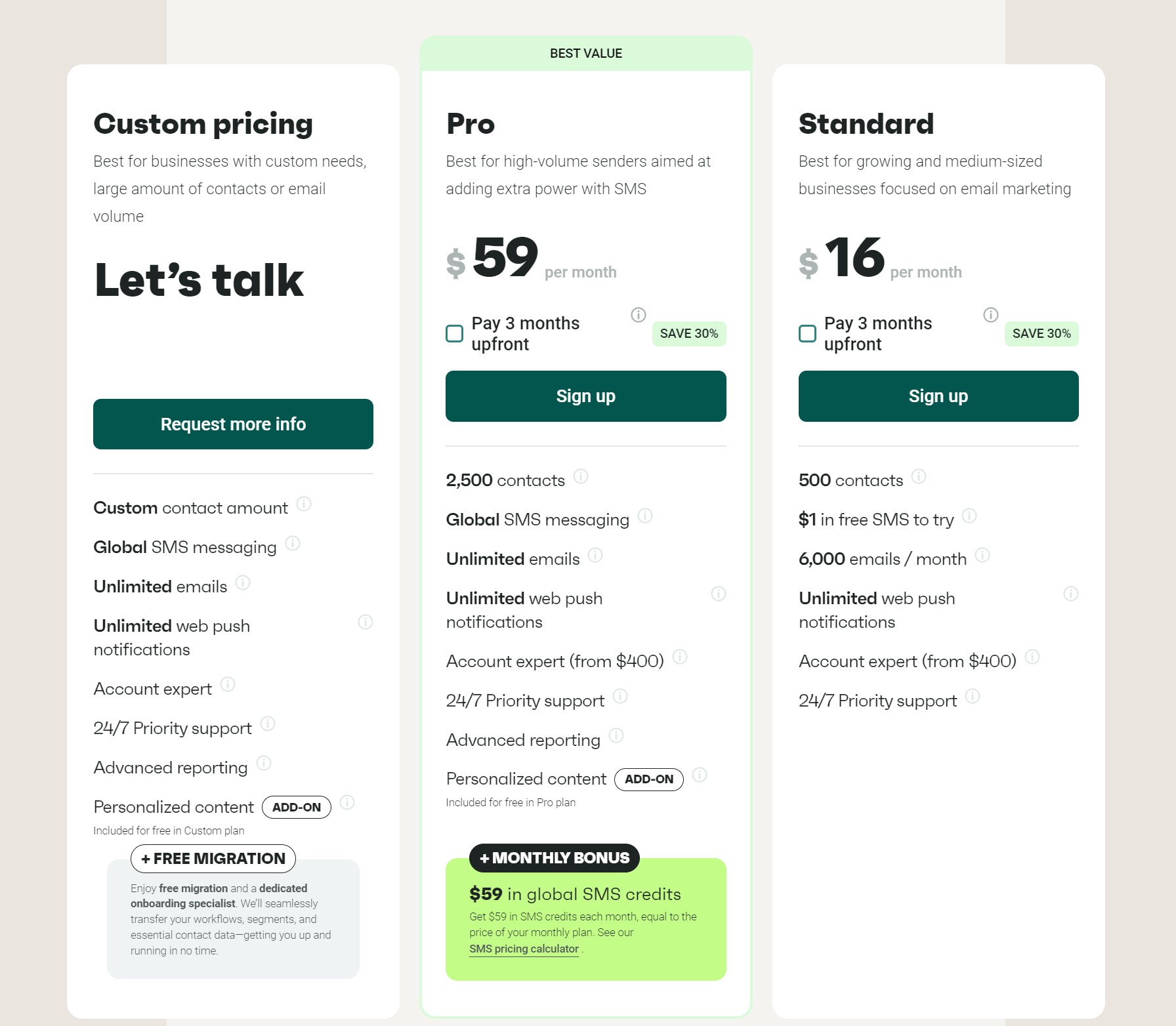The width and height of the screenshot is (1176, 1026).
Task: Open the info tooltip for 2,500 contacts
Action: point(583,476)
